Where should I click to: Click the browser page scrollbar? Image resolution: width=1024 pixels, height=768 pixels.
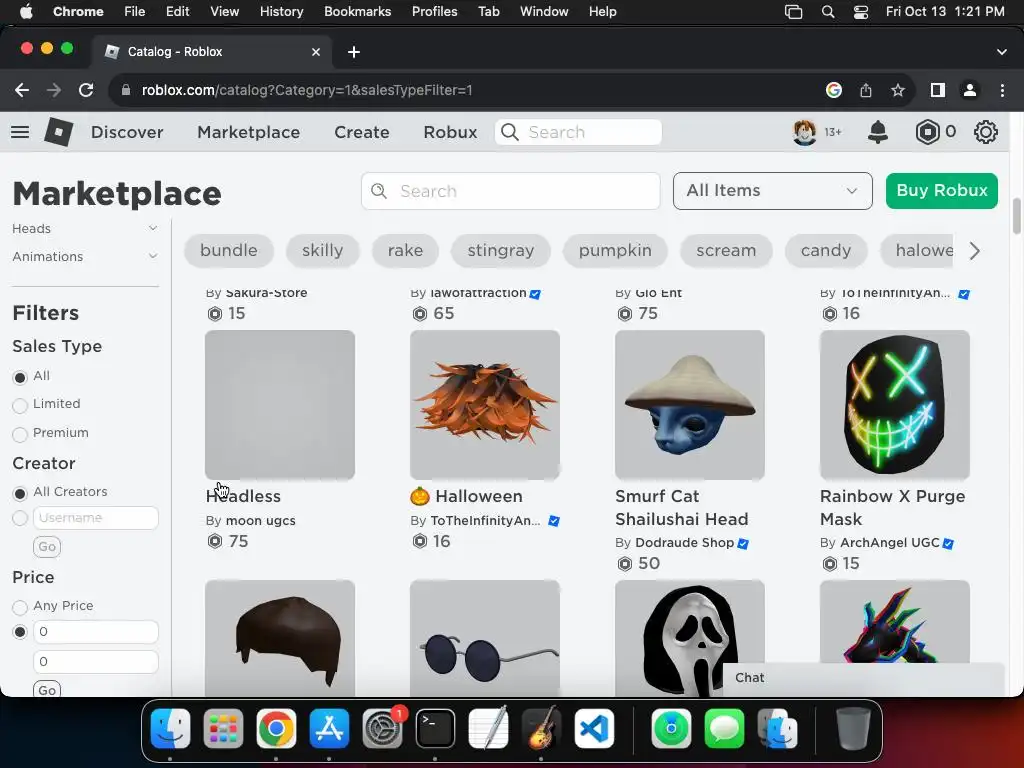[1016, 216]
